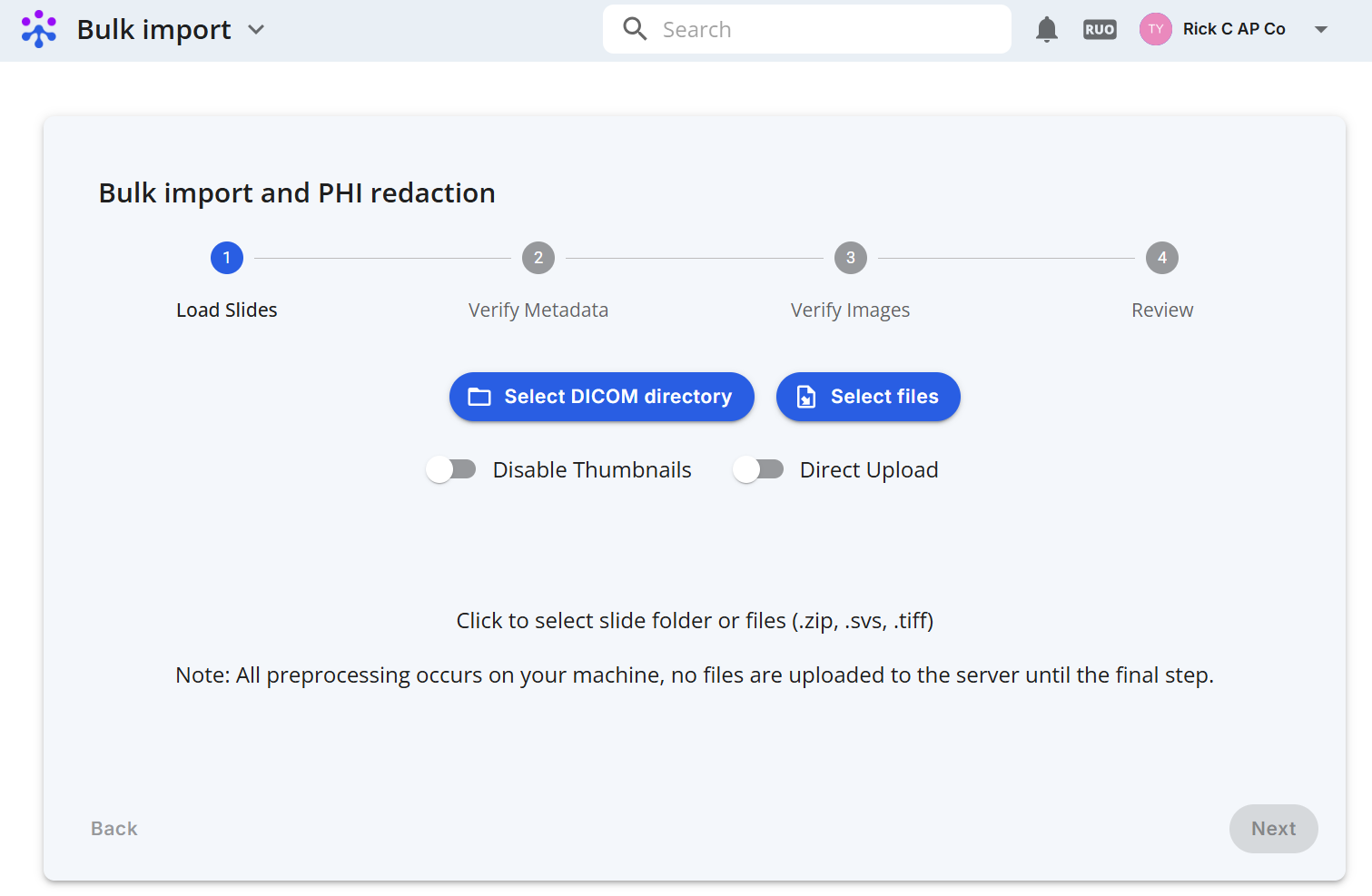This screenshot has width=1372, height=896.
Task: Click the folder icon on DICOM button
Action: [479, 397]
